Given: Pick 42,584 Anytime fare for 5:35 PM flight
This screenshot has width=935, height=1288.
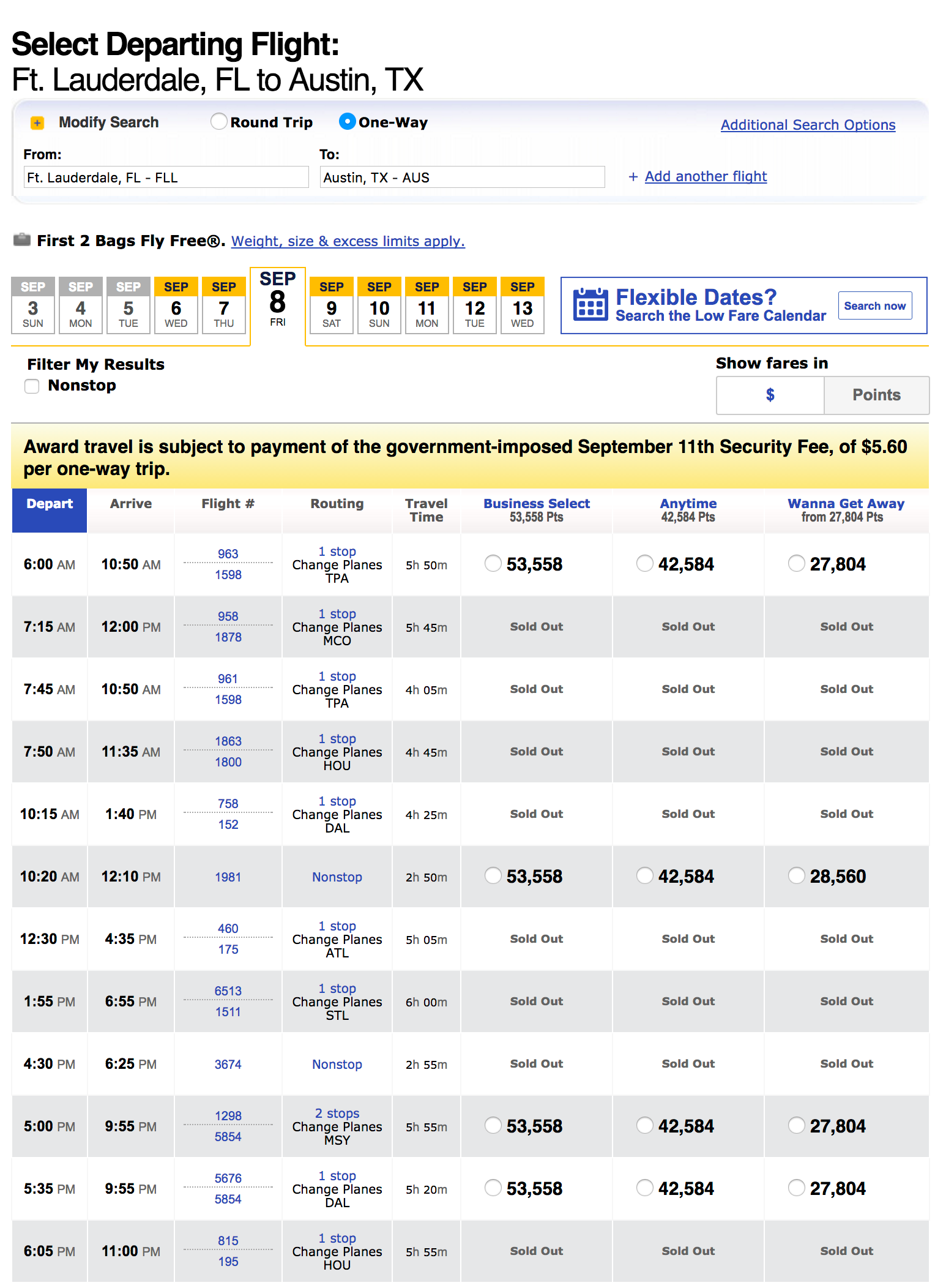Looking at the screenshot, I should point(644,1188).
